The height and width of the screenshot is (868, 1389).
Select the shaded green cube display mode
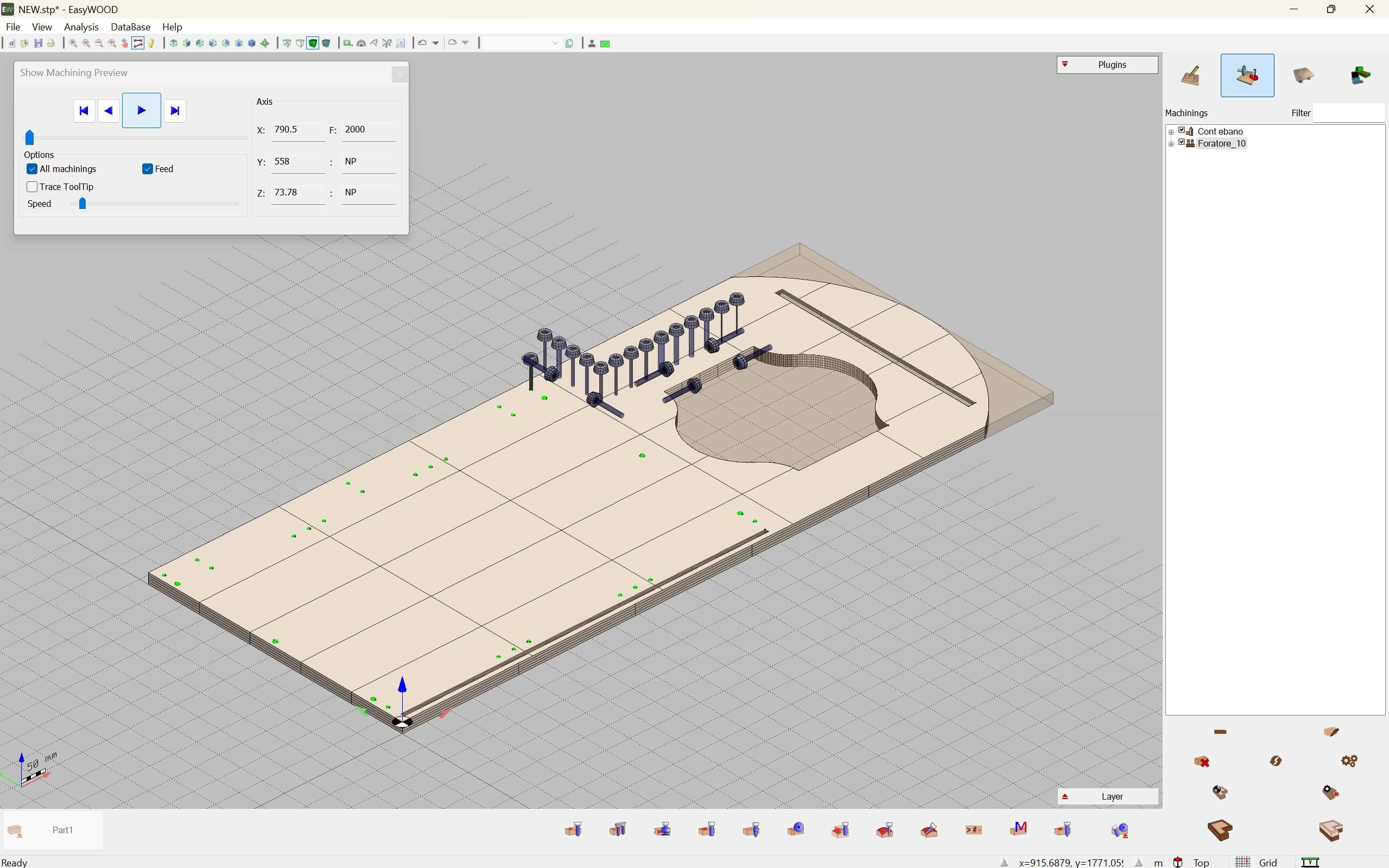pyautogui.click(x=313, y=43)
